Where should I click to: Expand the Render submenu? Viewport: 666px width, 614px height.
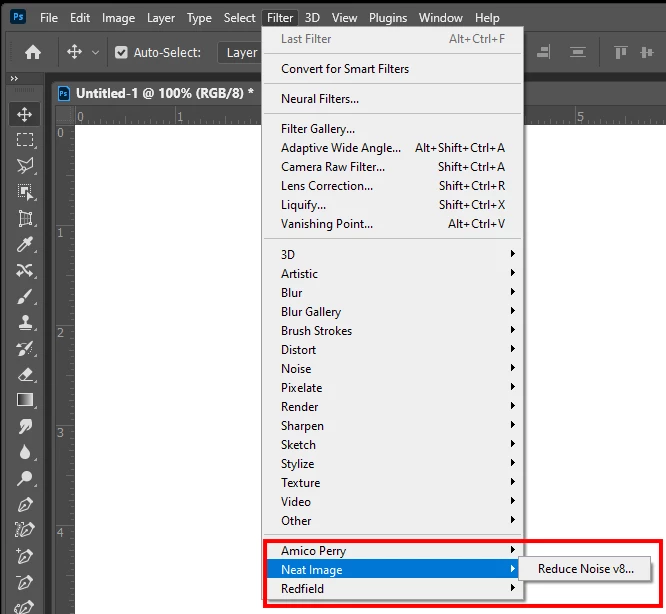tap(392, 406)
